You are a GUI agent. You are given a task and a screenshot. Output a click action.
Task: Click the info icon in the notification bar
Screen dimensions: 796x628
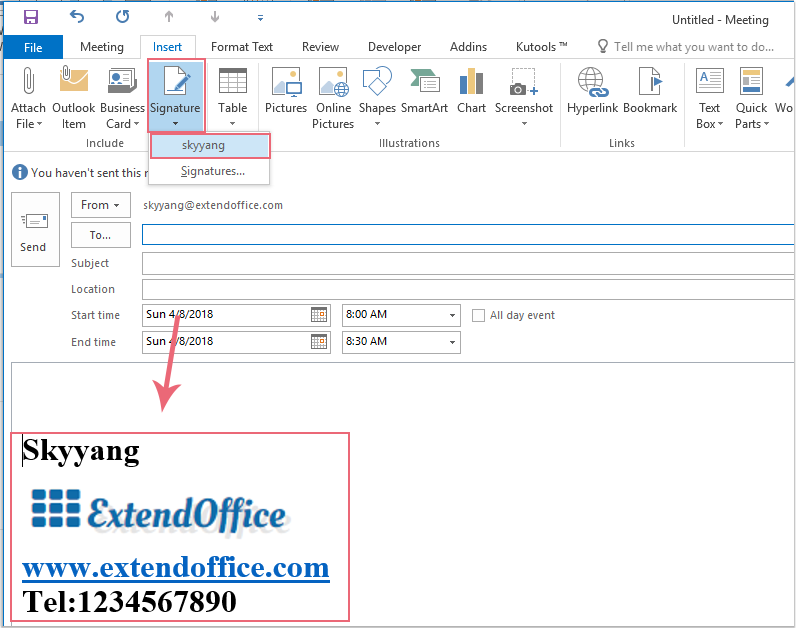pos(20,172)
